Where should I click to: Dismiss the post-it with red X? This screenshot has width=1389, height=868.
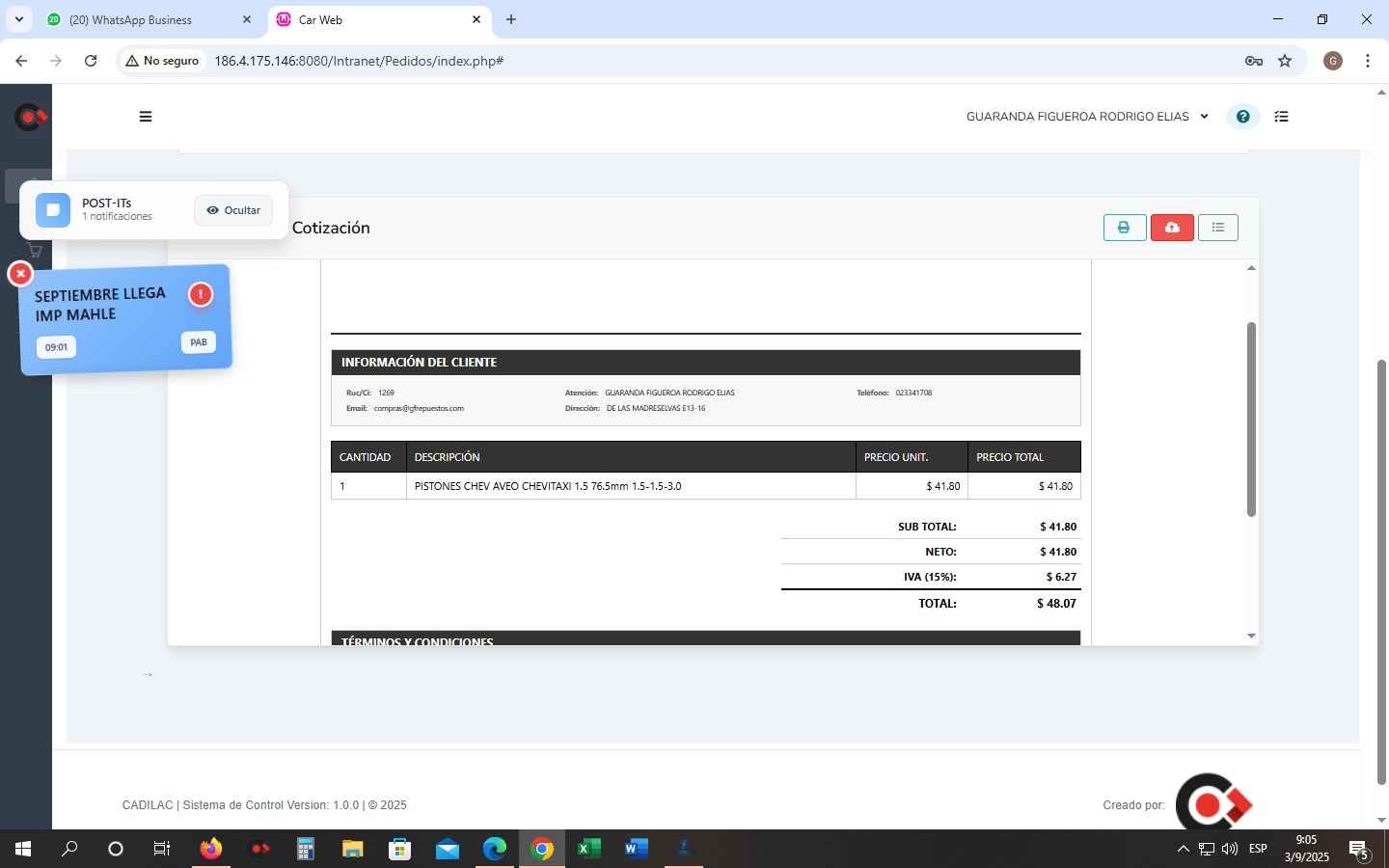(20, 274)
